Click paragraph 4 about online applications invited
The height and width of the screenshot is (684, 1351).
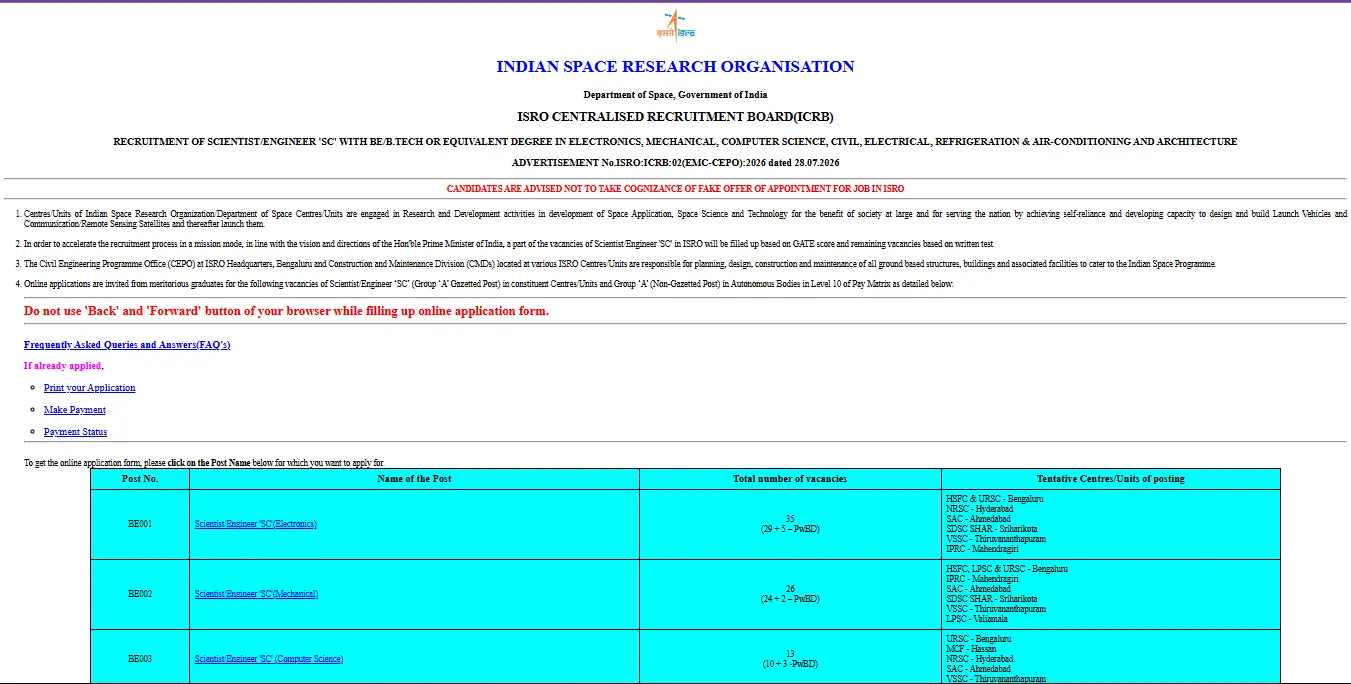(x=489, y=284)
